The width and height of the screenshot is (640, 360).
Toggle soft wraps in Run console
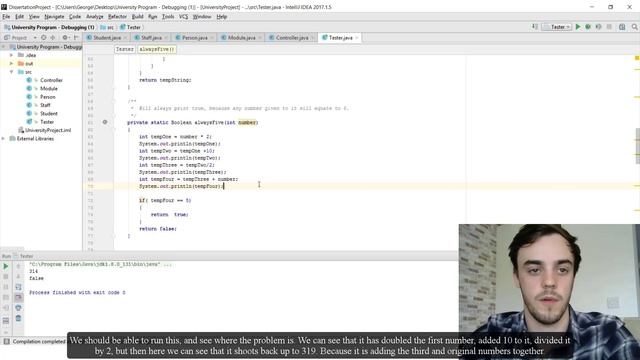18,287
